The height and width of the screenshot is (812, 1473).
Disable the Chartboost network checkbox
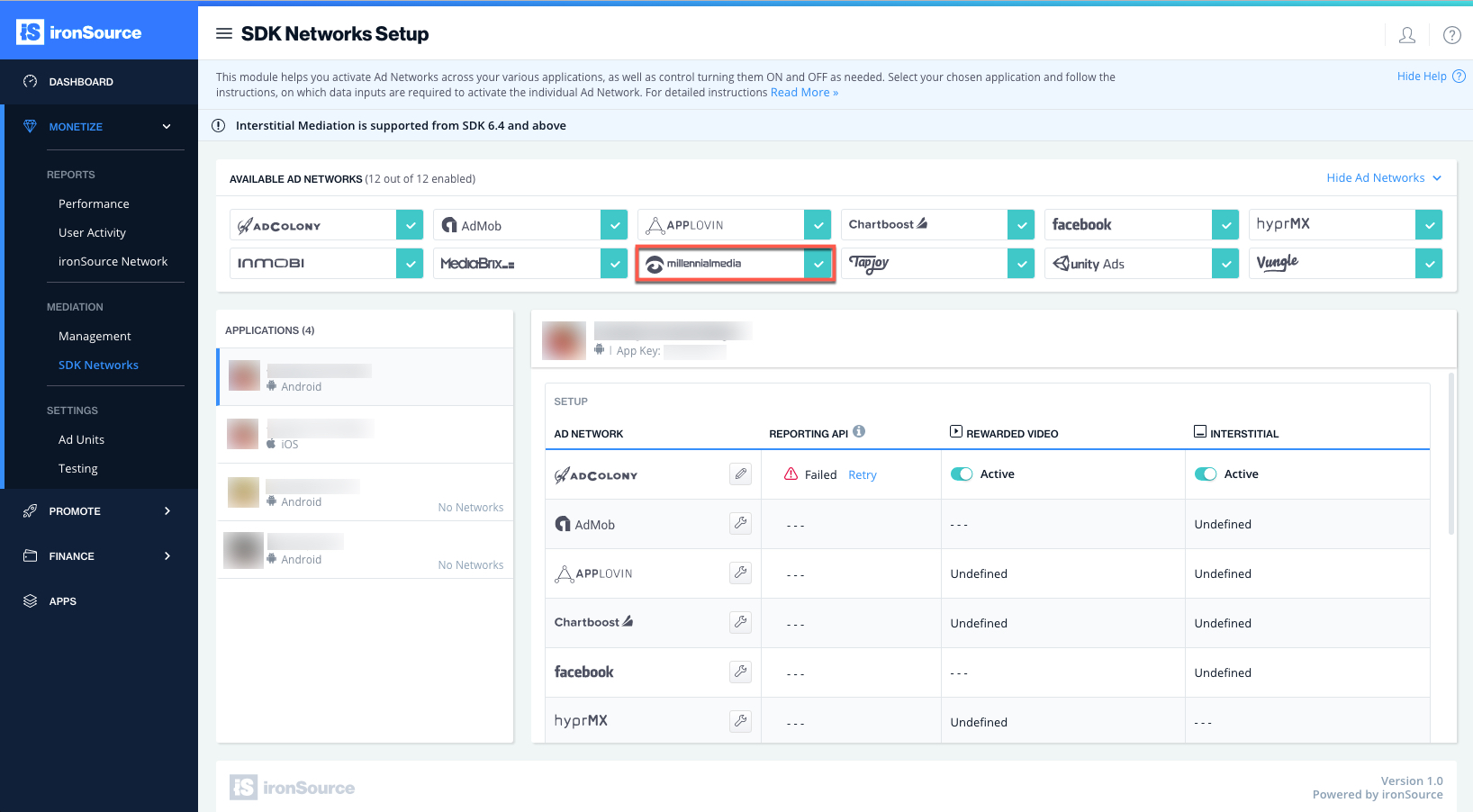1021,224
